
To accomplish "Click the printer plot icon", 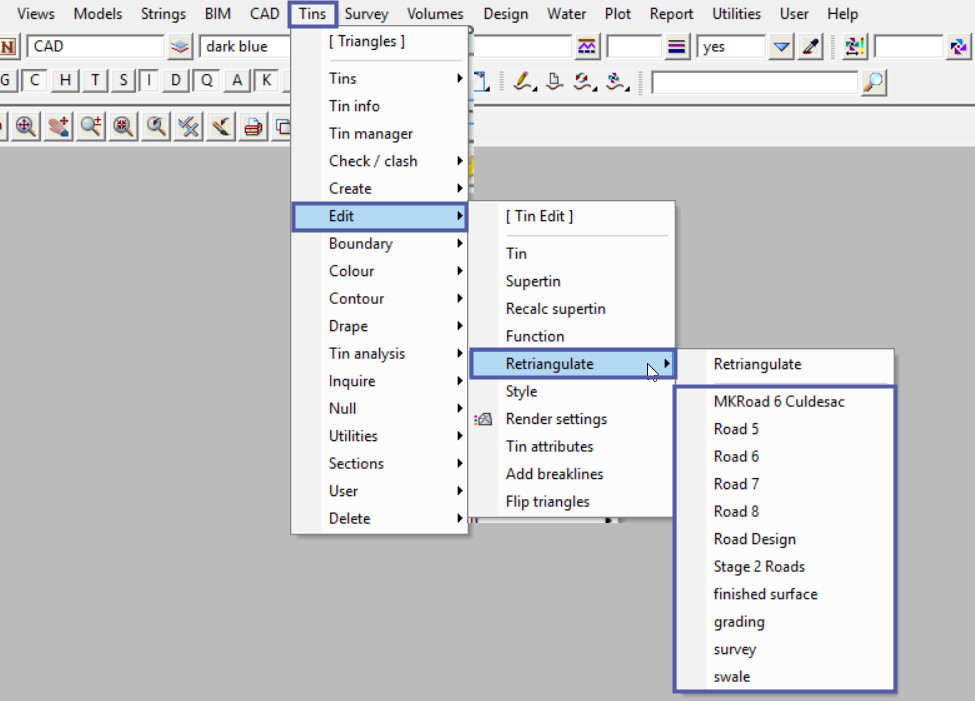I will [x=254, y=126].
